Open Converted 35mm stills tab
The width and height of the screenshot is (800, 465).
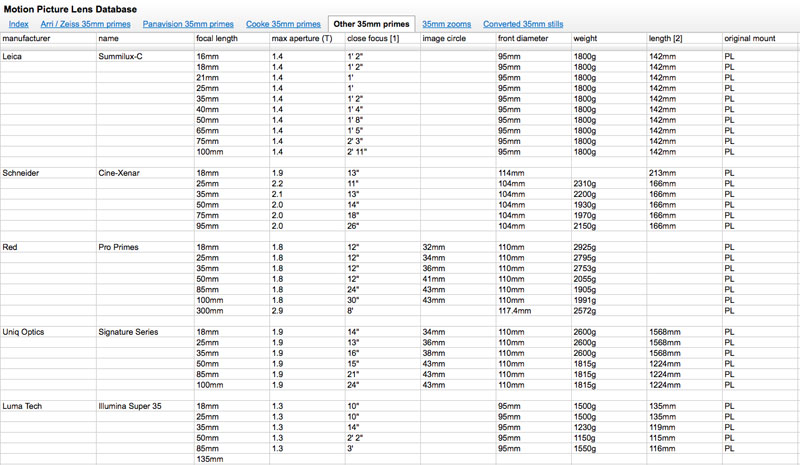point(523,24)
